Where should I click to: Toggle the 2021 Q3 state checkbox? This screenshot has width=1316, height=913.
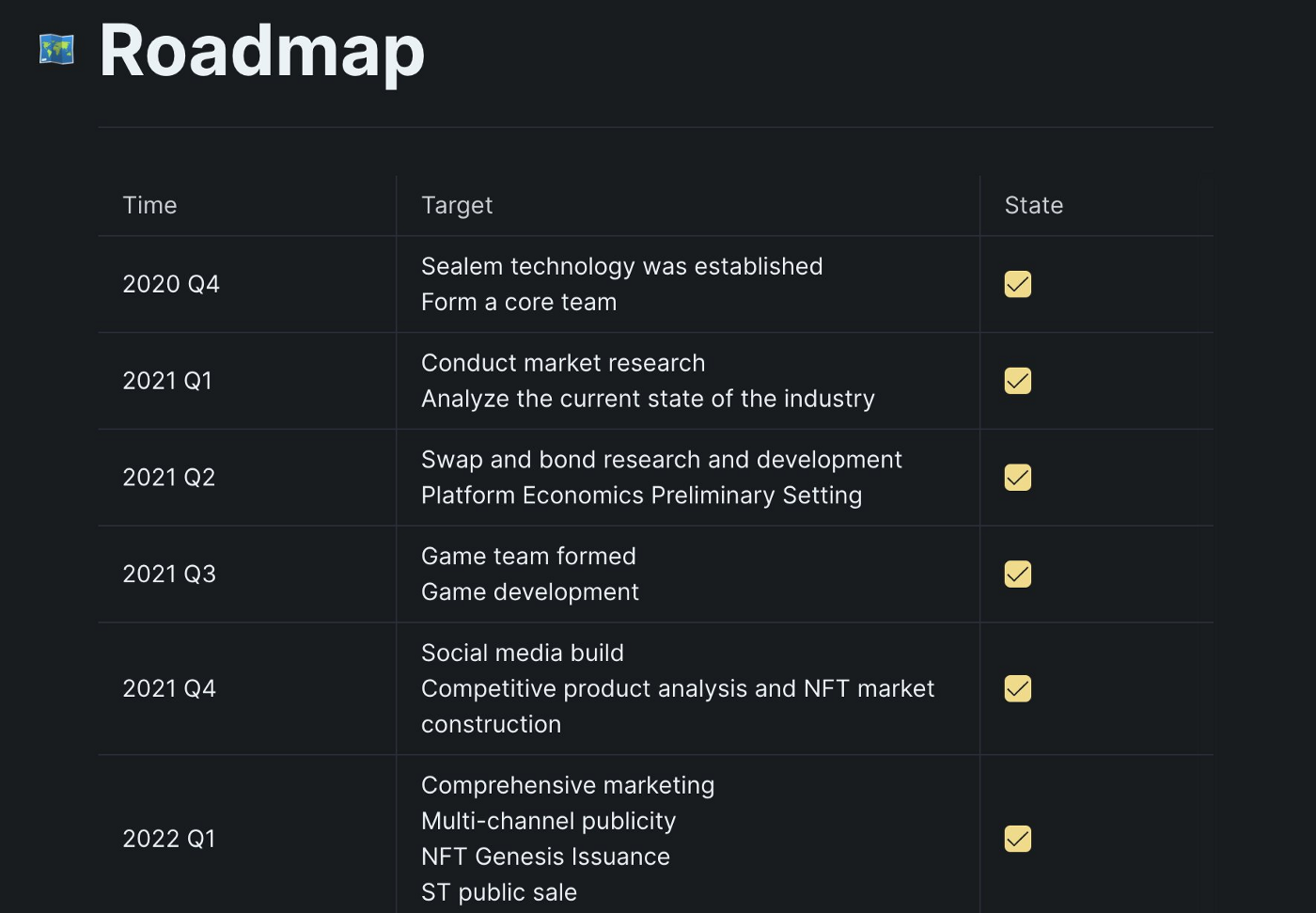click(1018, 575)
